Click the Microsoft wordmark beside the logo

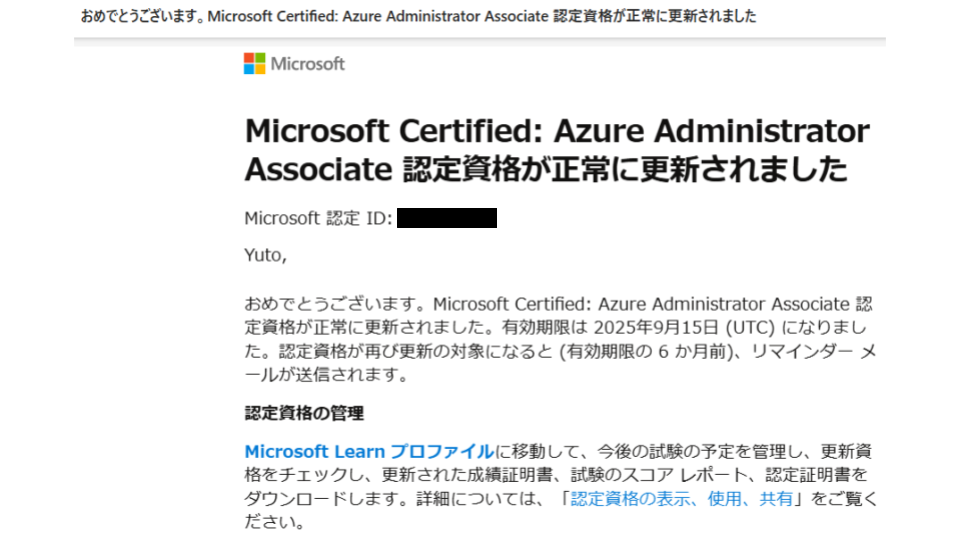(x=308, y=64)
